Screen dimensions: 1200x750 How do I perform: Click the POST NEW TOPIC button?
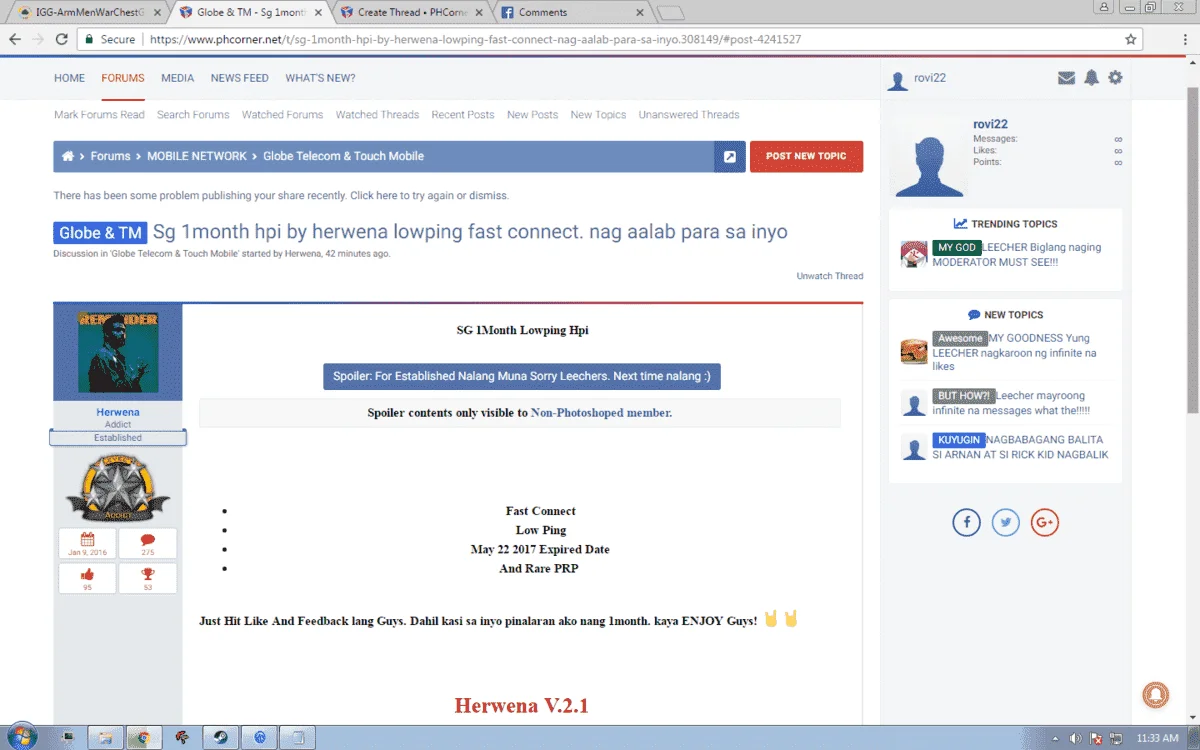(x=806, y=156)
